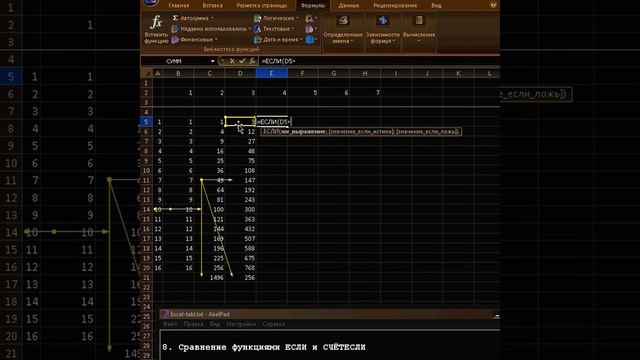Click the Вставить функцию fx ribbon button
640x360 pixels.
156,29
